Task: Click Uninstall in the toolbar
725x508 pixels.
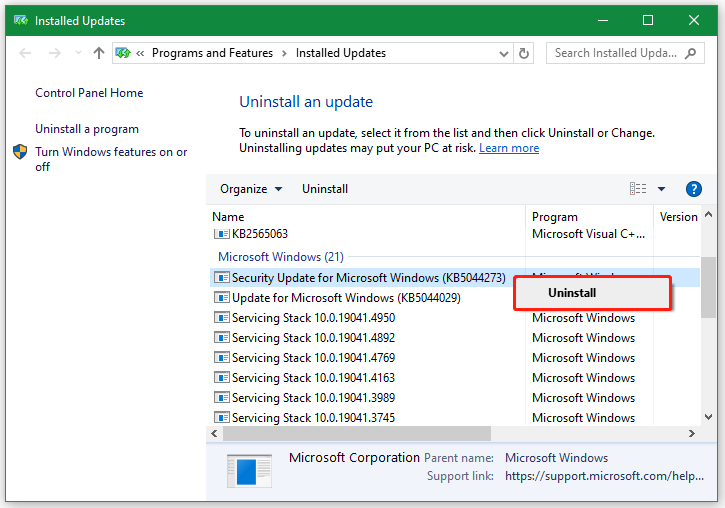Action: coord(325,189)
